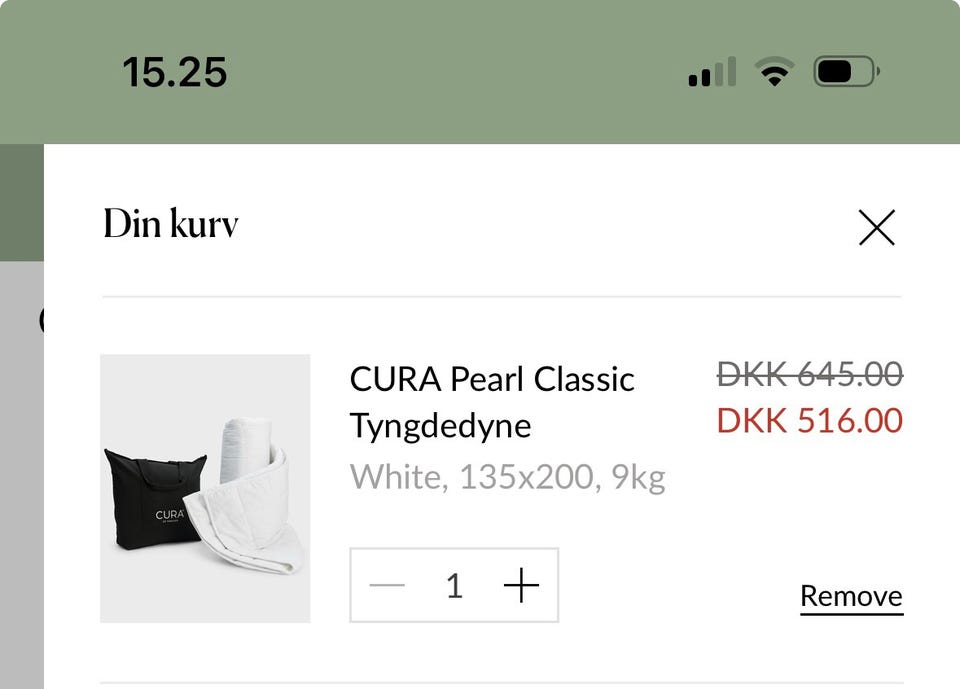The height and width of the screenshot is (689, 960).
Task: Tap the White, 135x200, 9kg variant text
Action: click(x=507, y=478)
